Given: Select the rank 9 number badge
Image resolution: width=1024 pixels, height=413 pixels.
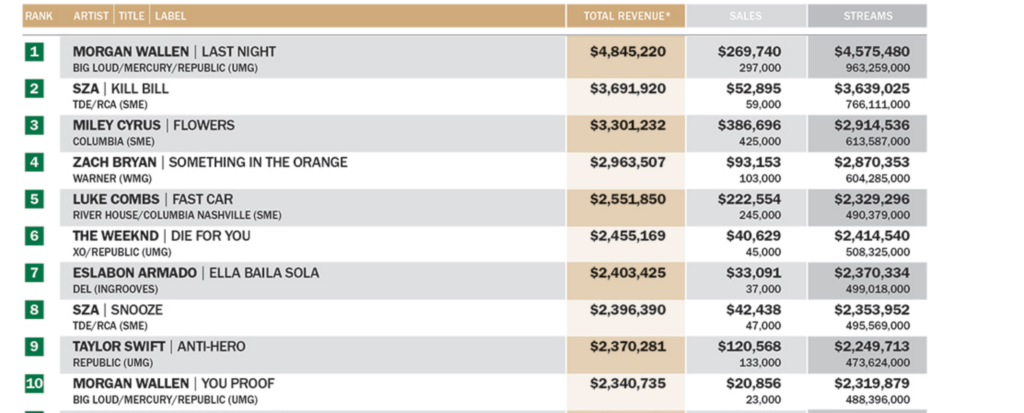Looking at the screenshot, I should [x=35, y=347].
